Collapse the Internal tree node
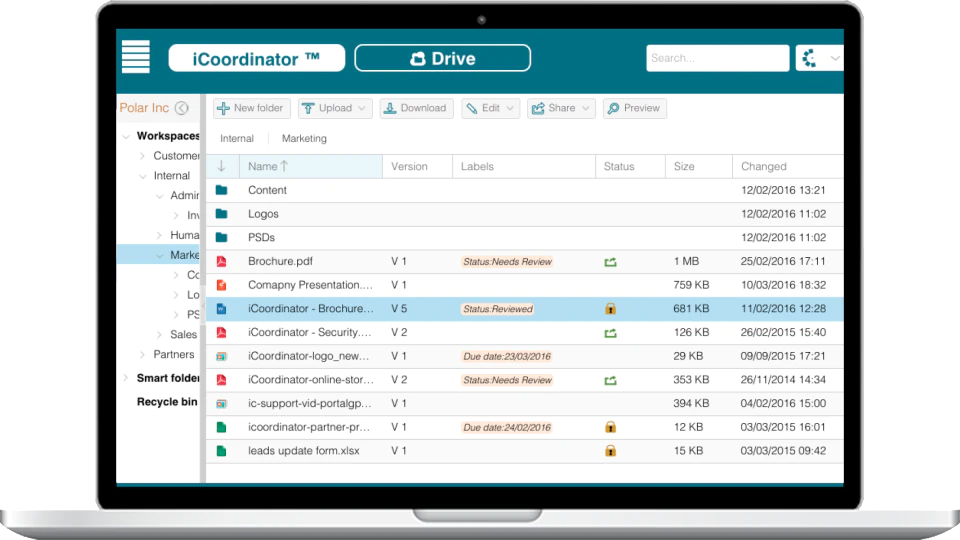 coord(142,176)
